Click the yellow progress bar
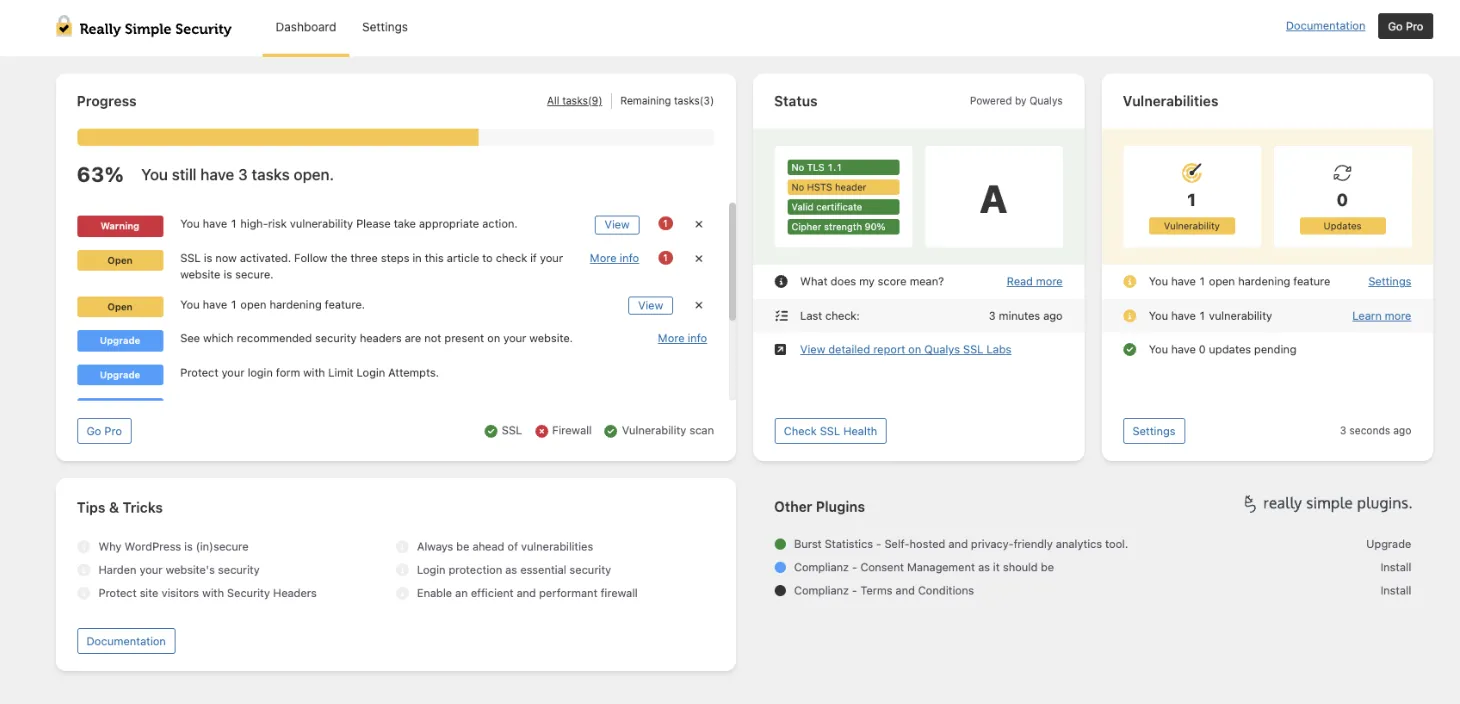The height and width of the screenshot is (704, 1460). coord(278,137)
